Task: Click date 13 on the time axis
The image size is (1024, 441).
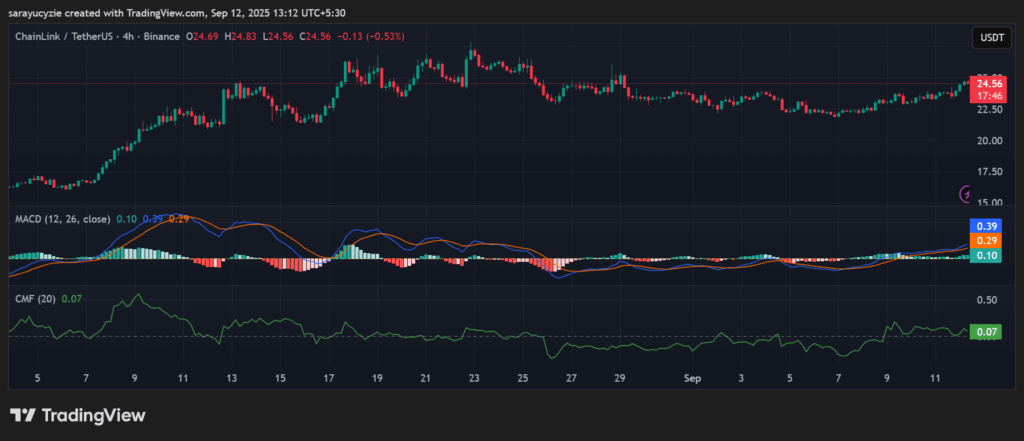Action: point(232,378)
